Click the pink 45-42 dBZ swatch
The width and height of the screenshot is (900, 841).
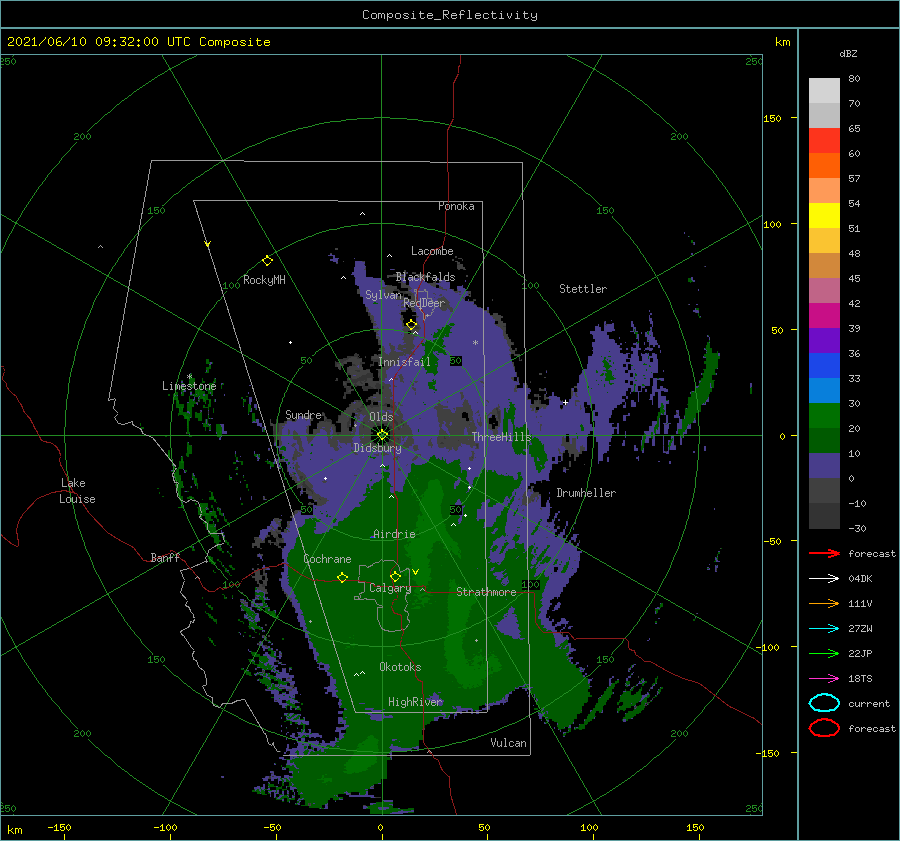click(x=824, y=290)
